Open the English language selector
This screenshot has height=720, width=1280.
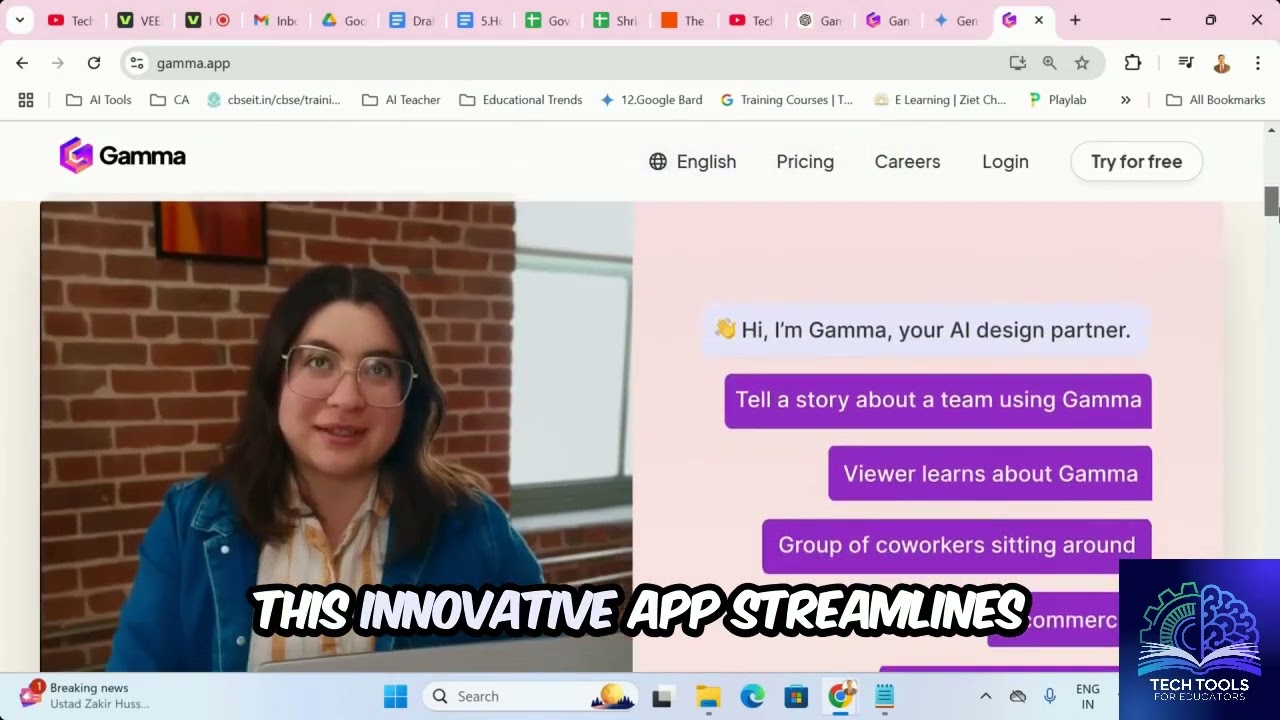692,162
